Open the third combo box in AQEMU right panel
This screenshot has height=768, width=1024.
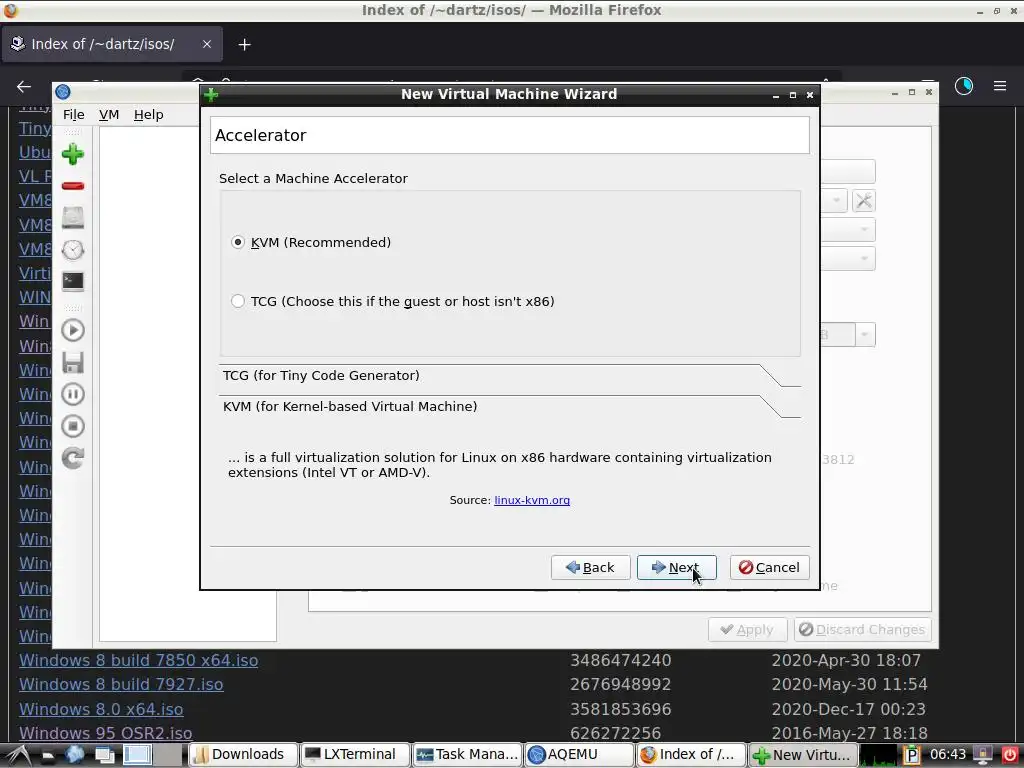(848, 259)
